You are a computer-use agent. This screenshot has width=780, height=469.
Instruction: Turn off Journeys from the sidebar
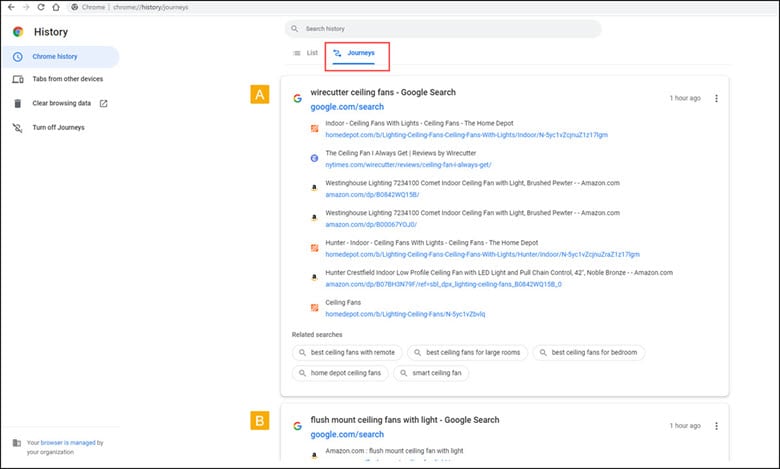tap(58, 128)
